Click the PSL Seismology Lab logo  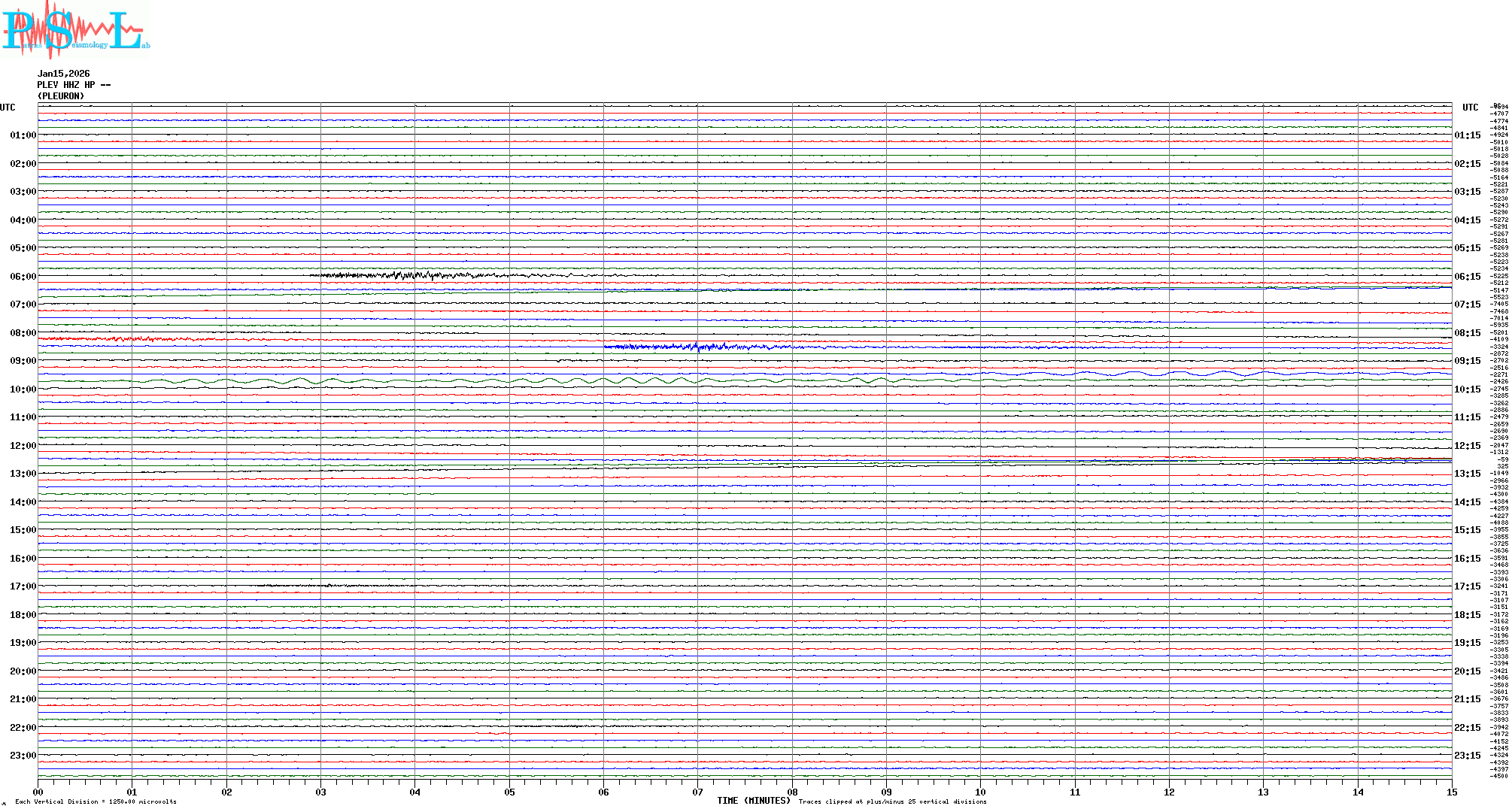pyautogui.click(x=75, y=30)
